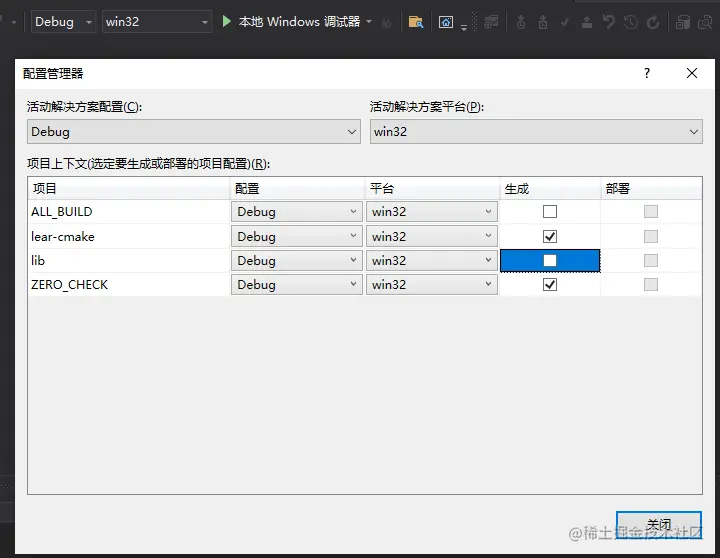Click the grayed pending-changes icon after the toolbar grip
Viewport: 720px width, 558px height.
pos(491,22)
